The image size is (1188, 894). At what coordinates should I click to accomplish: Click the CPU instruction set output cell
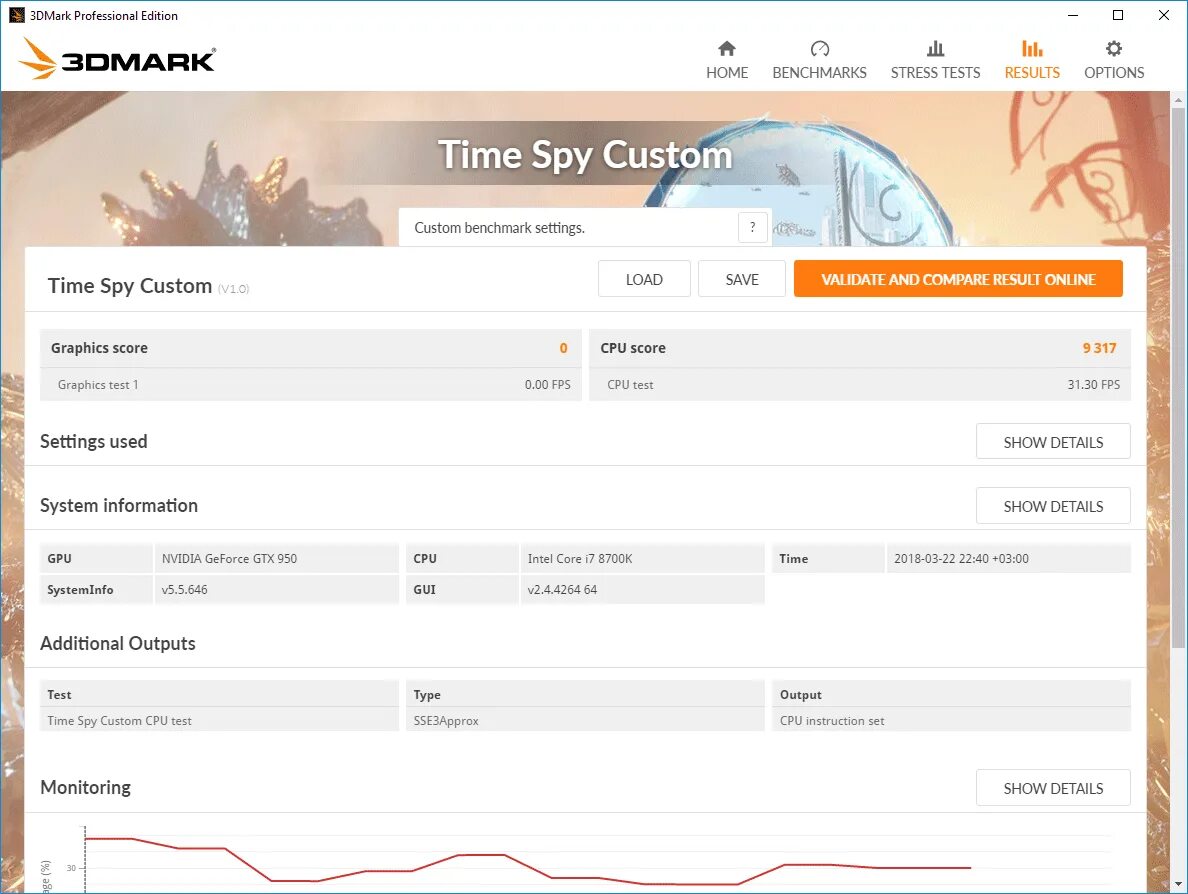951,721
